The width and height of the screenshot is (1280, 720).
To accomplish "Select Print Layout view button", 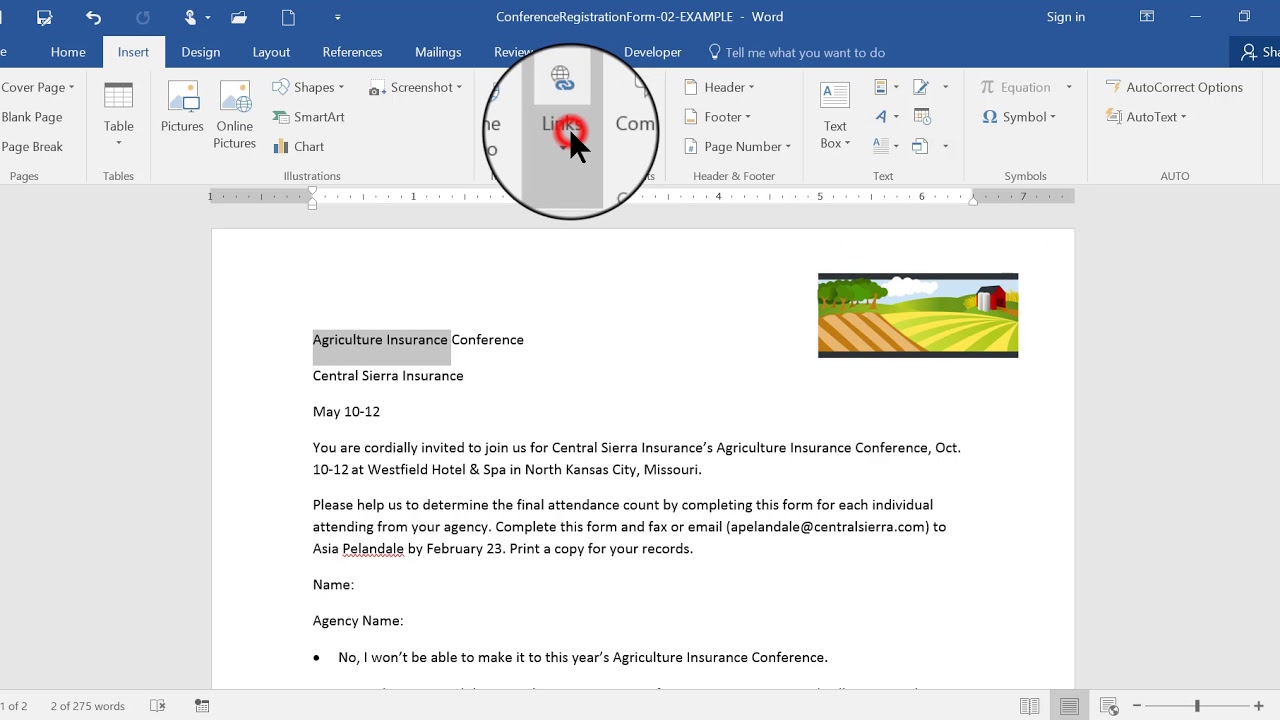I will (1069, 706).
